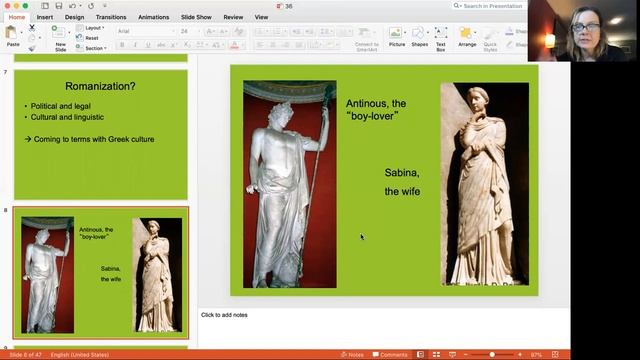
Task: Click the font color red A swatch
Action: (x=234, y=45)
